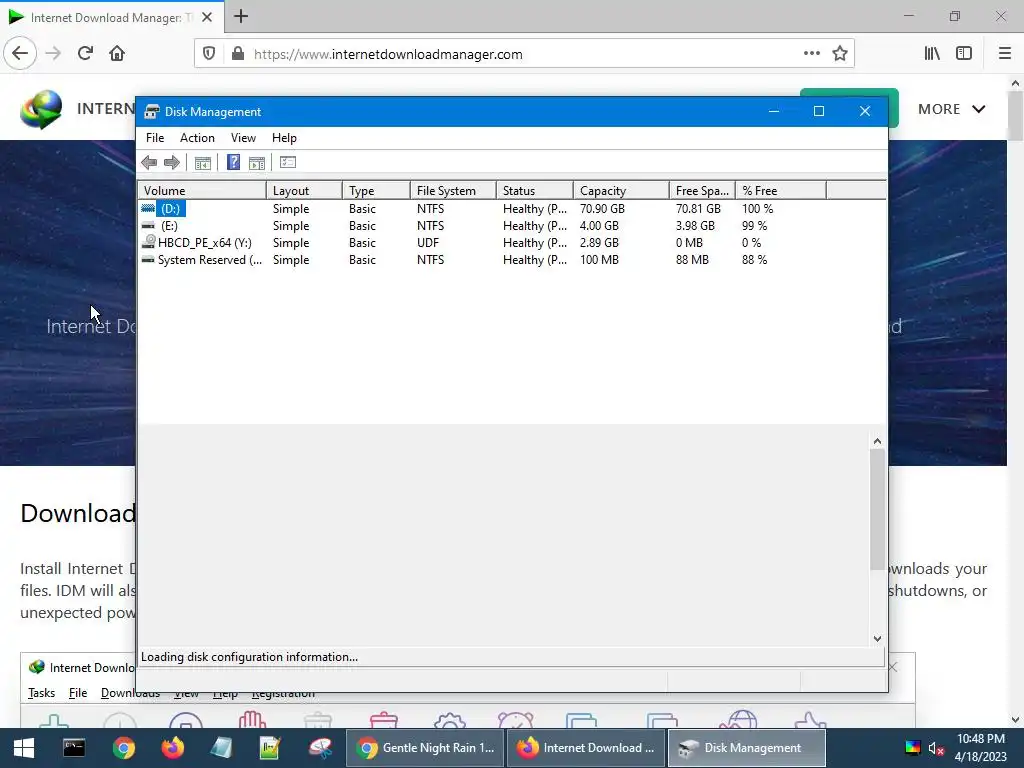Image resolution: width=1024 pixels, height=768 pixels.
Task: Open Tasks menu in IDM screenshot below
Action: click(41, 693)
